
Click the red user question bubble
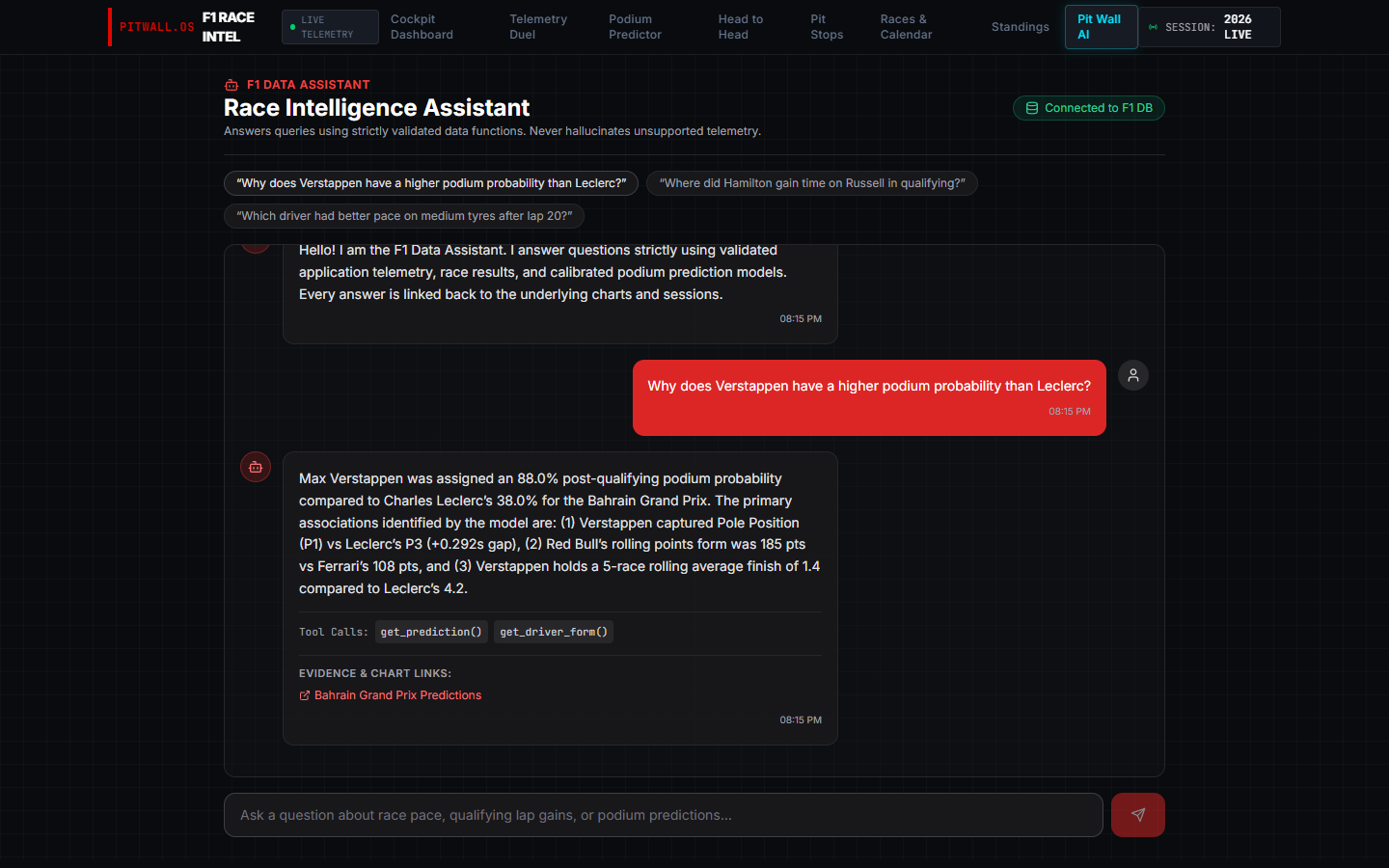[869, 397]
